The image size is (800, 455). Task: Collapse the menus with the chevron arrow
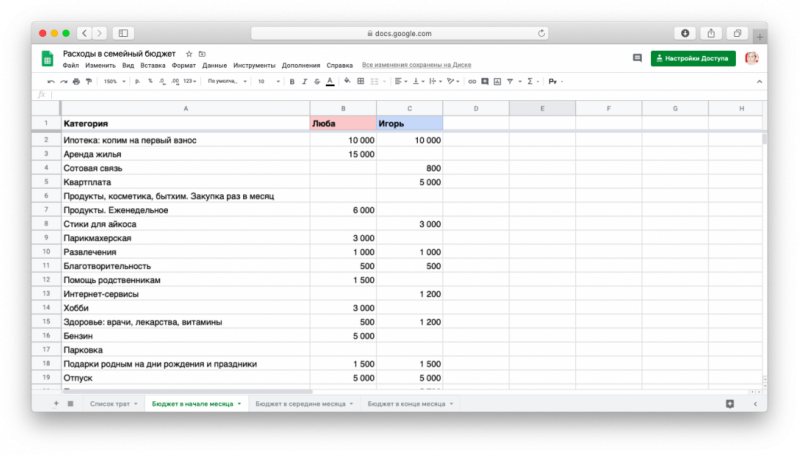point(759,82)
